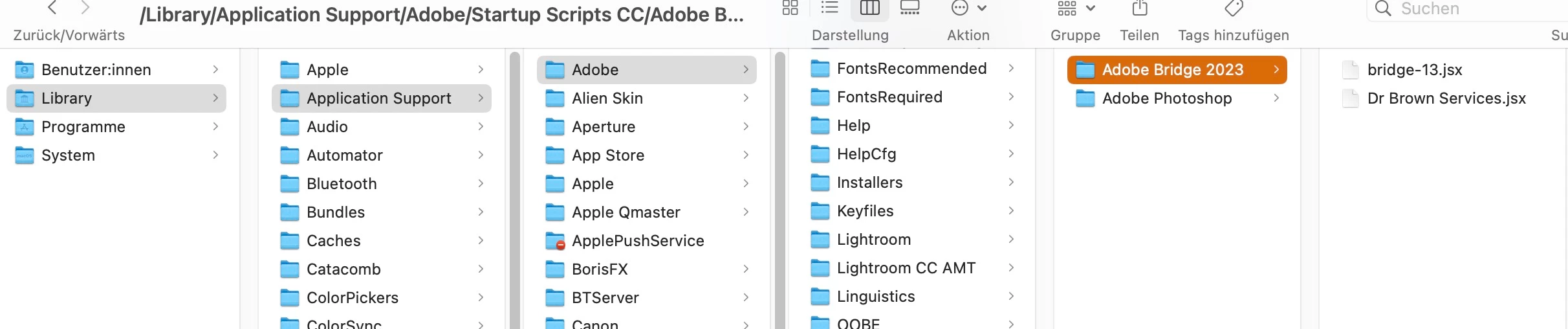The image size is (1568, 329).
Task: Expand Caches via its chevron
Action: coord(481,240)
